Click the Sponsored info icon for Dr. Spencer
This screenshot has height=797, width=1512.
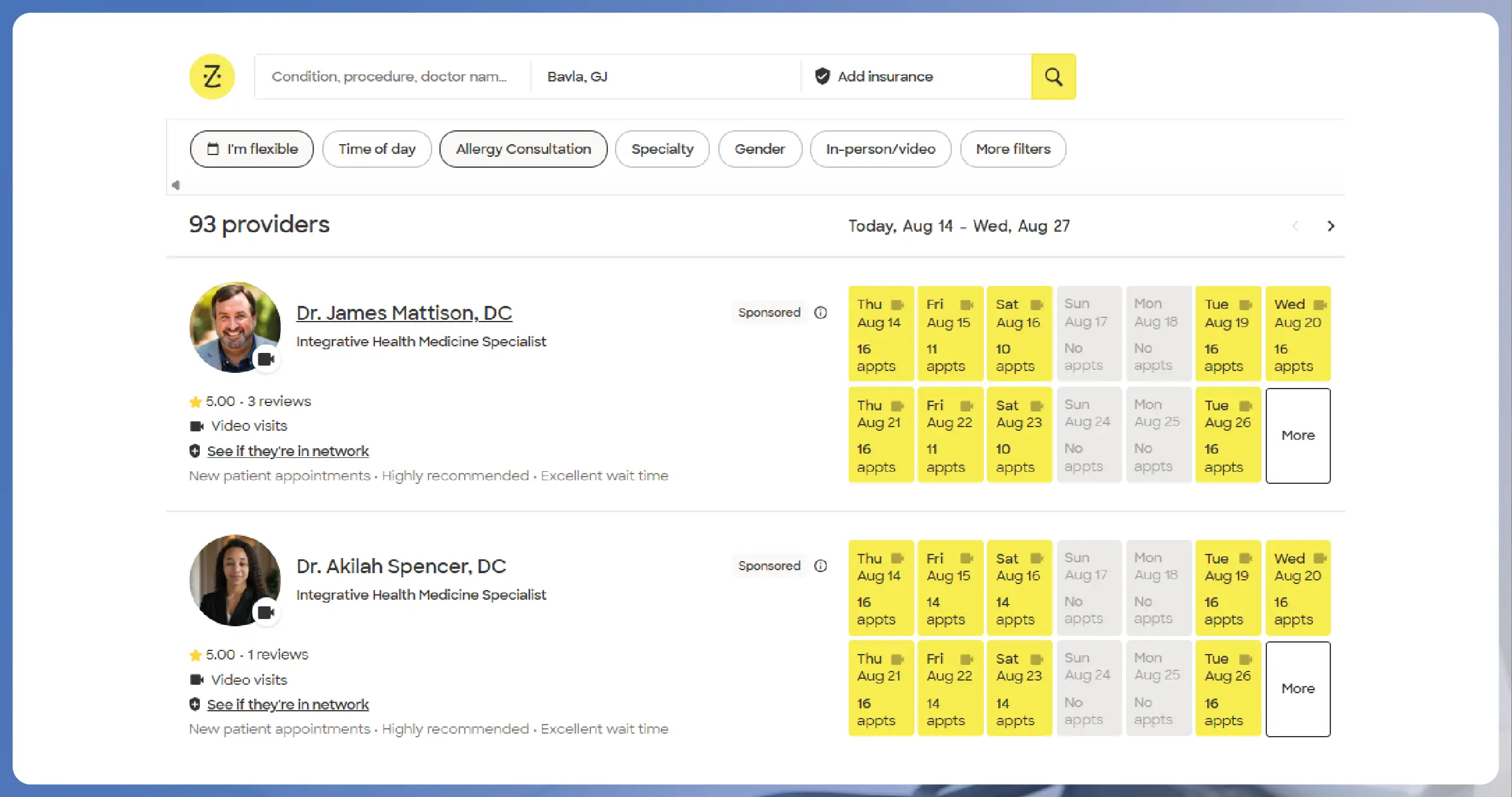[821, 566]
